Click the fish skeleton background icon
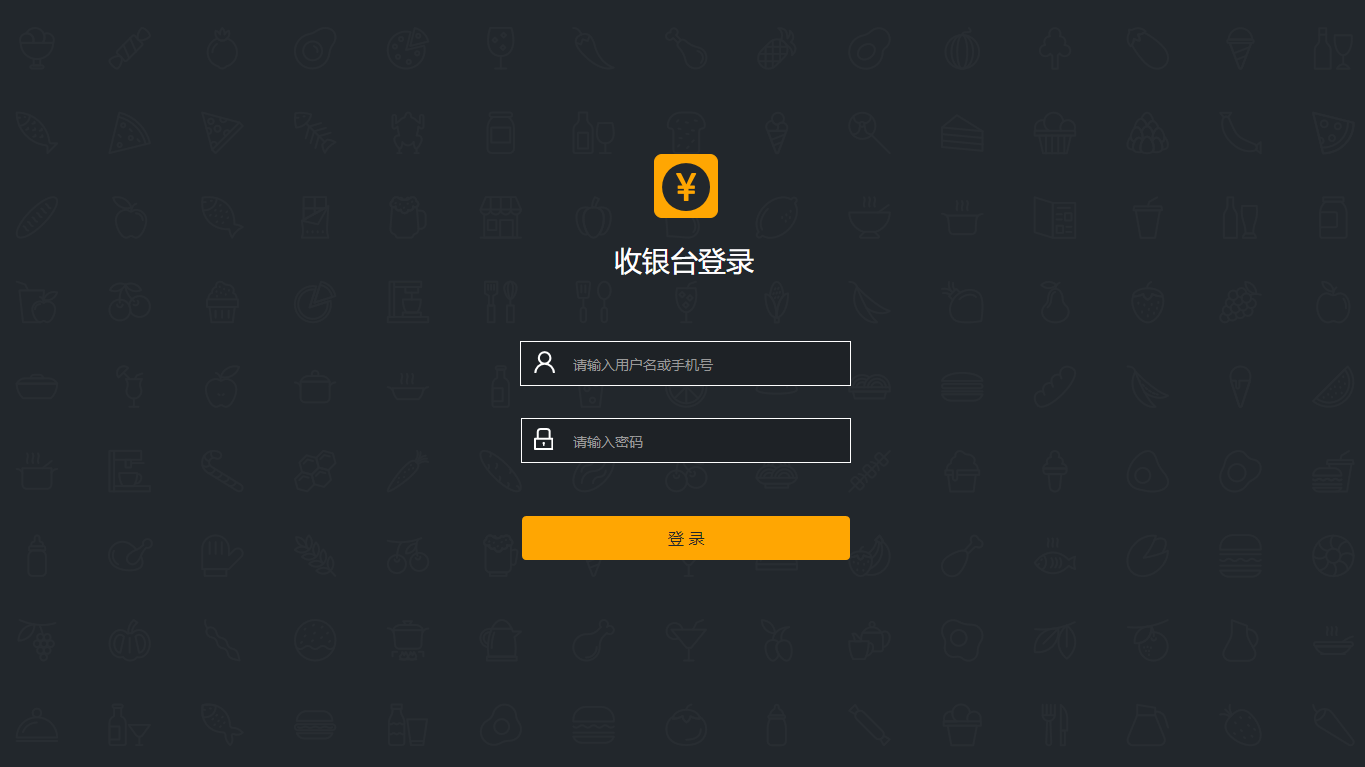Viewport: 1365px width, 767px height. tap(315, 132)
